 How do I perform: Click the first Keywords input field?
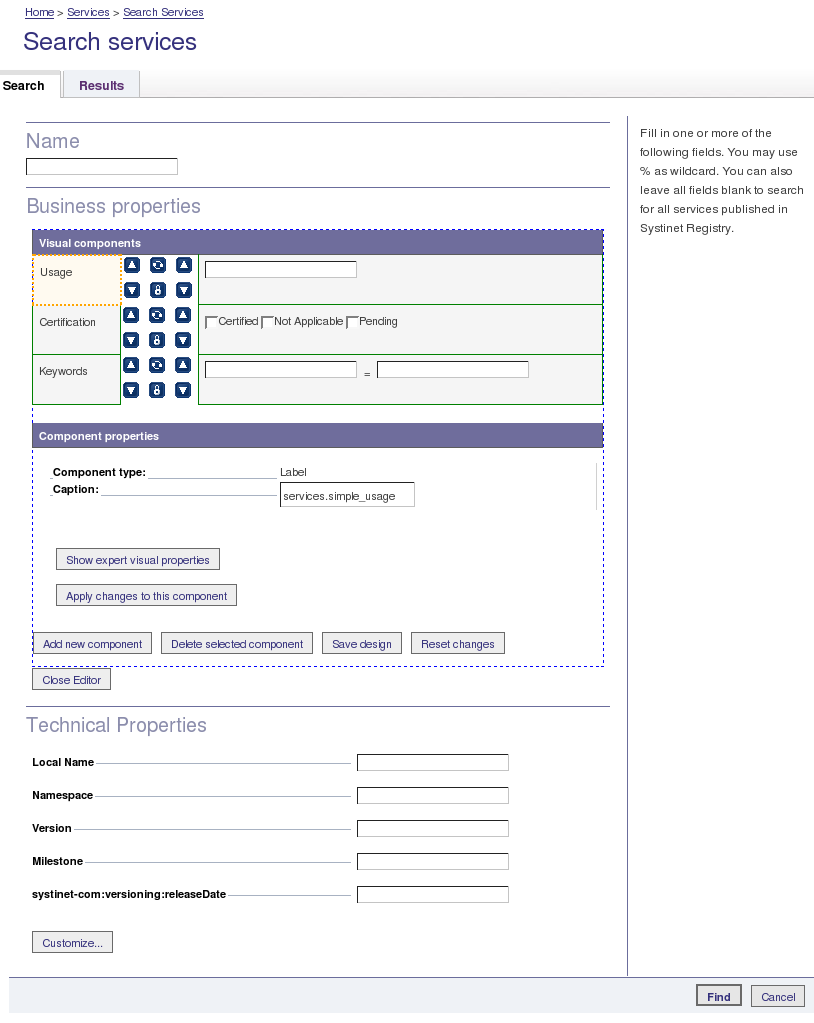pyautogui.click(x=280, y=370)
